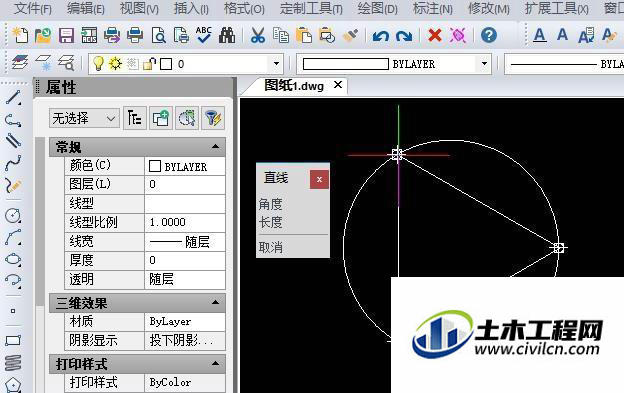The height and width of the screenshot is (393, 624).
Task: Click the New drawing icon
Action: [20, 35]
